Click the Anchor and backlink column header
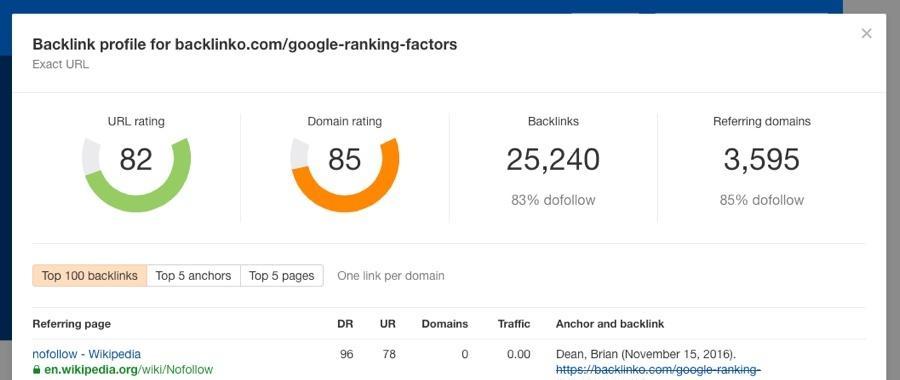Screen dimensions: 900x380 pos(610,324)
